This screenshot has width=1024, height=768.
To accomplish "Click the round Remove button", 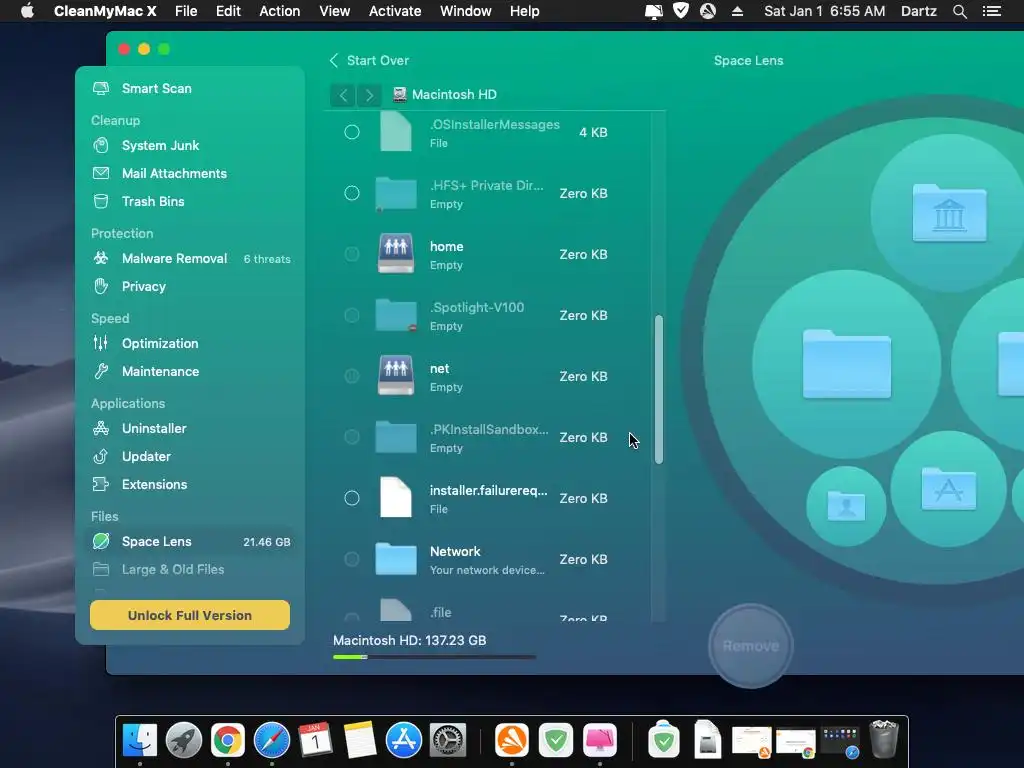I will click(x=751, y=645).
